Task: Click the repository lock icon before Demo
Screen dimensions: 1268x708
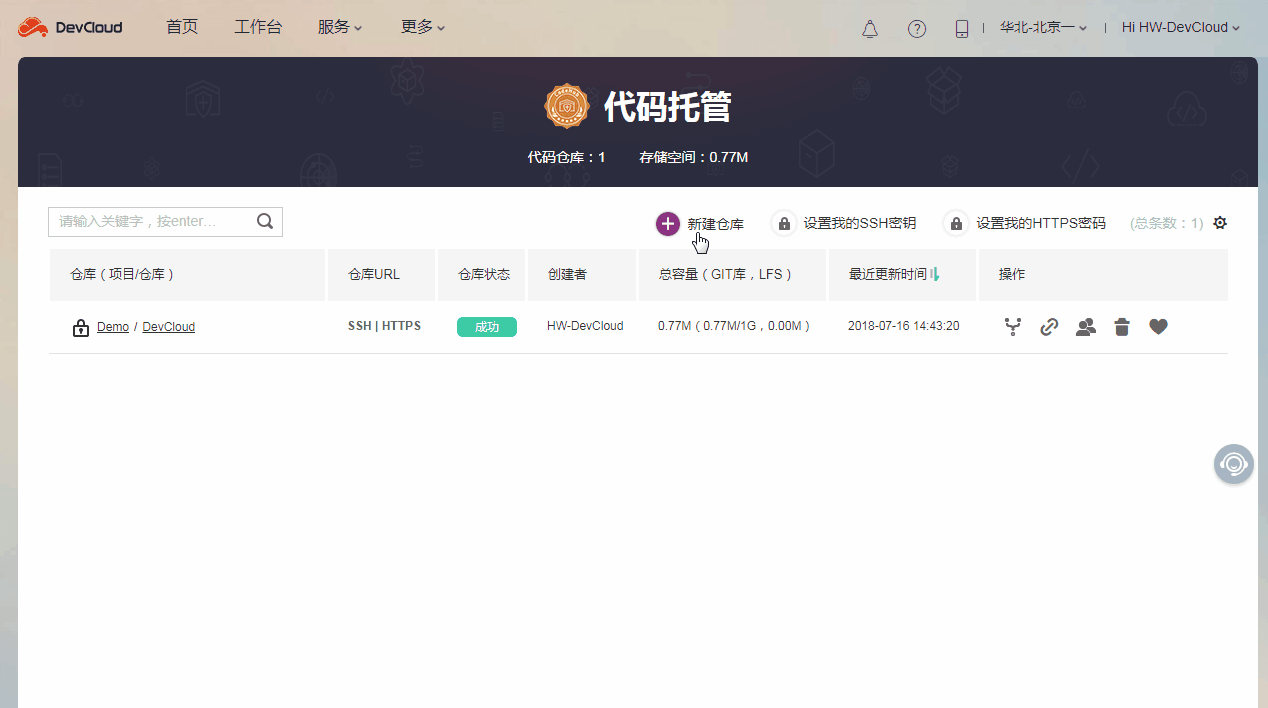Action: coord(80,327)
